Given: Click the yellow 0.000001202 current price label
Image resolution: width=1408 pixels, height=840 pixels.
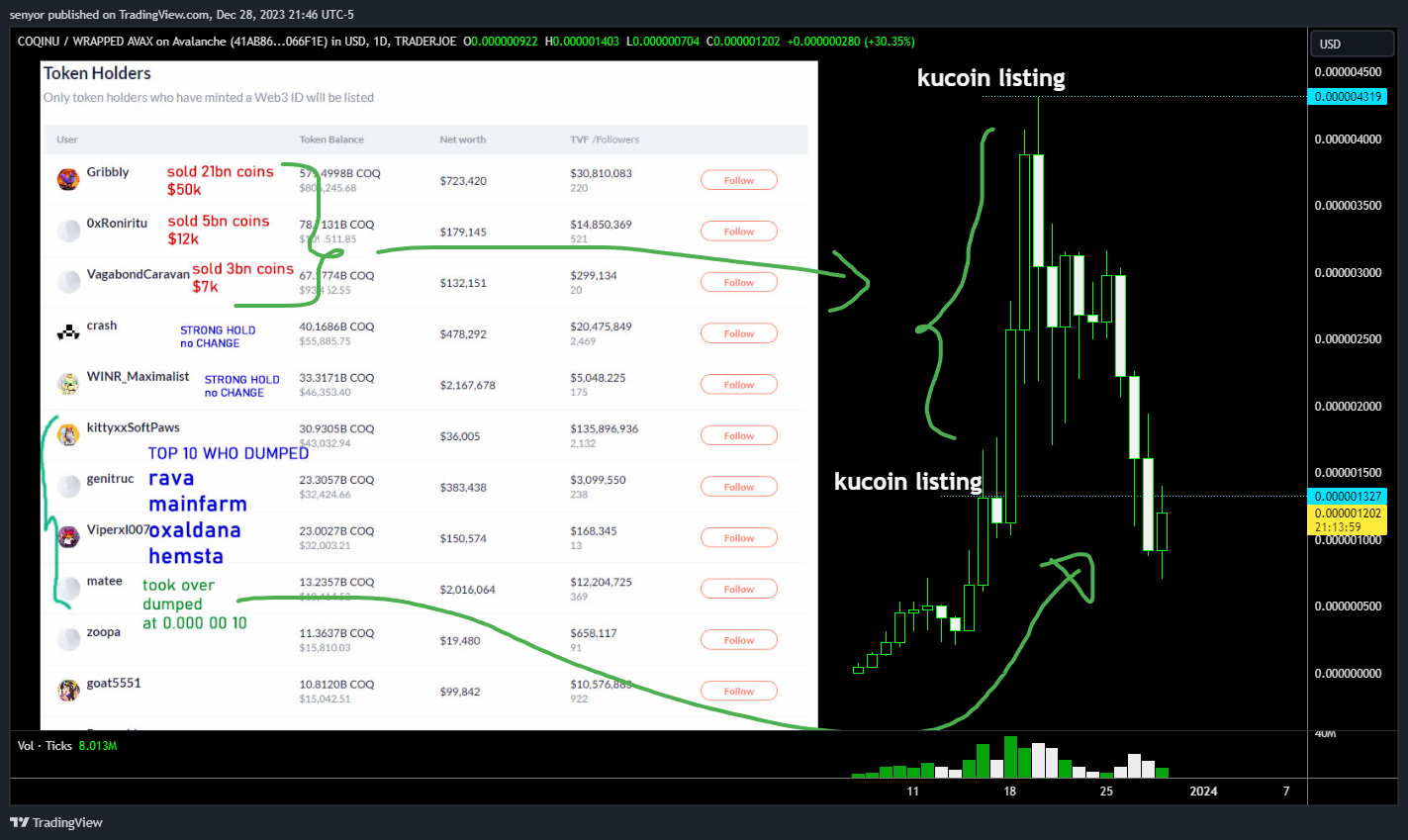Looking at the screenshot, I should (x=1348, y=519).
